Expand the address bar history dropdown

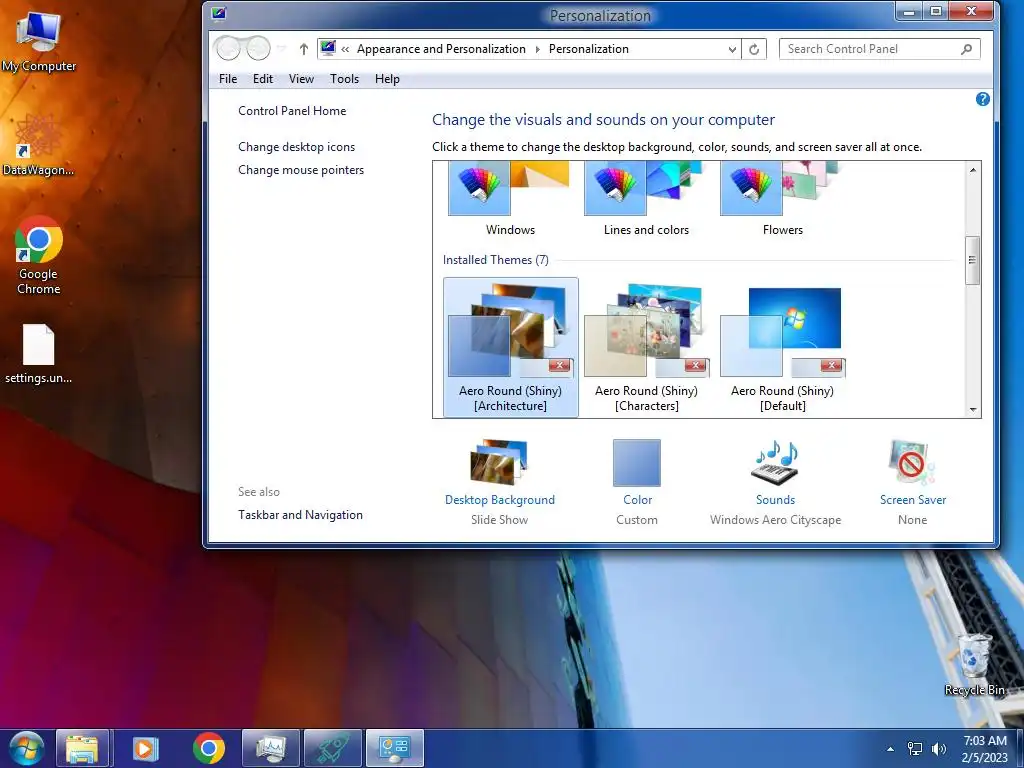pos(732,49)
